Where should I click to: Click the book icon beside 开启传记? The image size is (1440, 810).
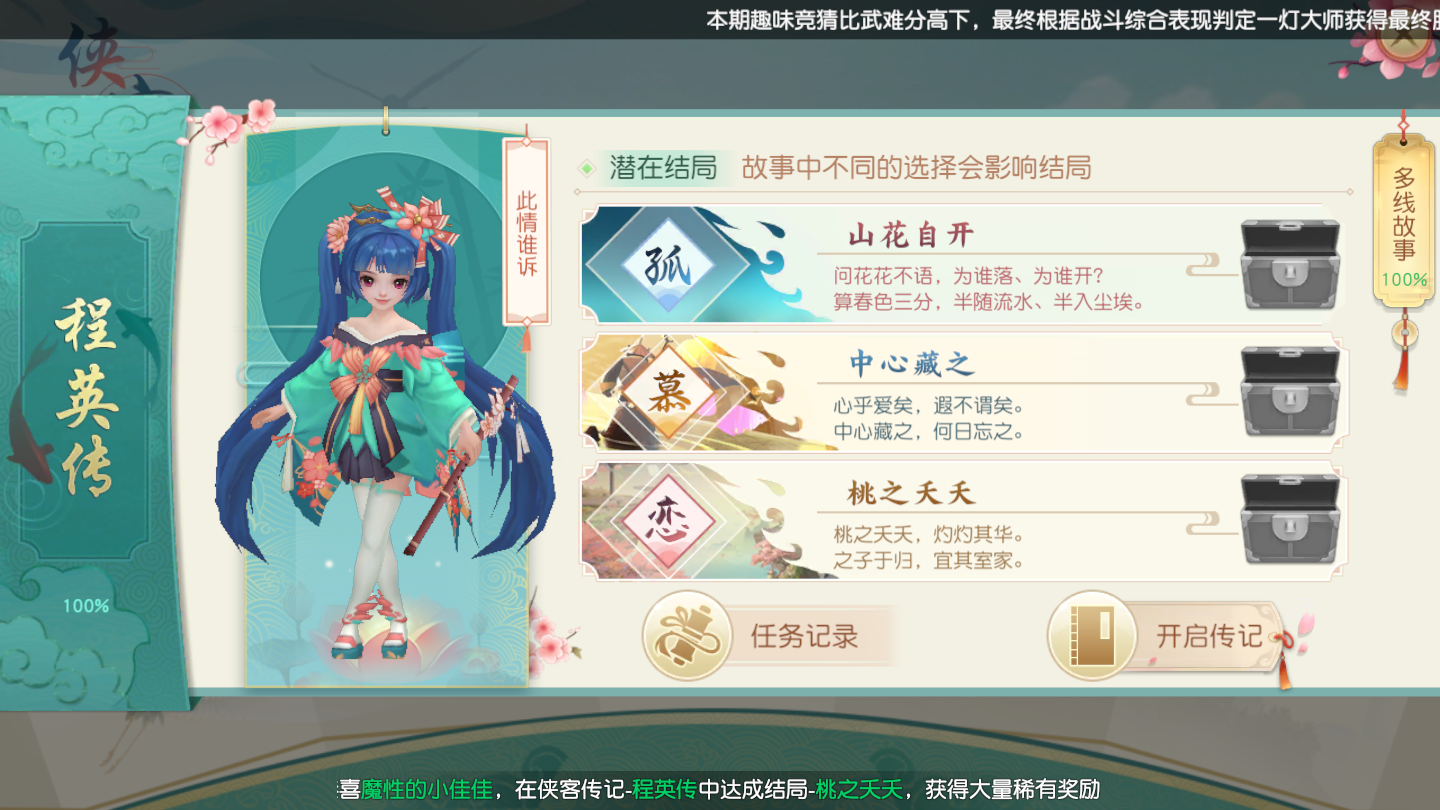pyautogui.click(x=1090, y=636)
